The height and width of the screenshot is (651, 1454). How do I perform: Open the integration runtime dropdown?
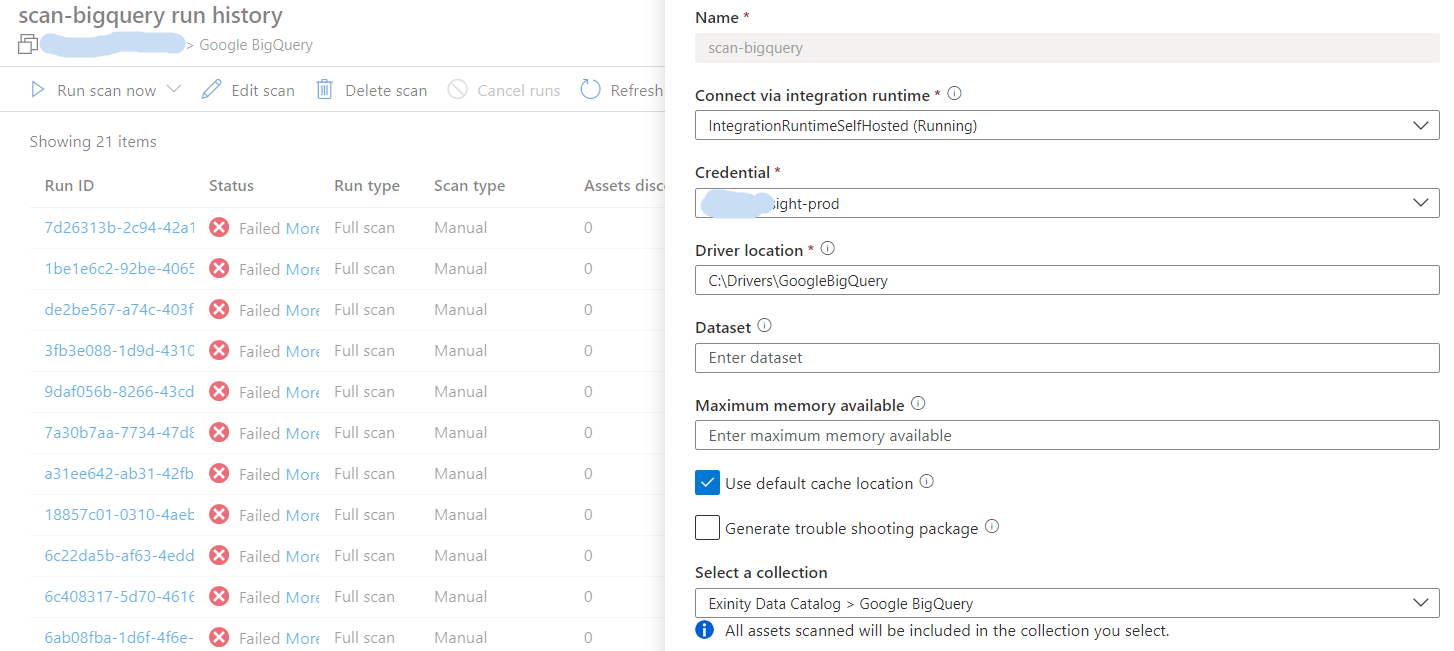[x=1066, y=126]
